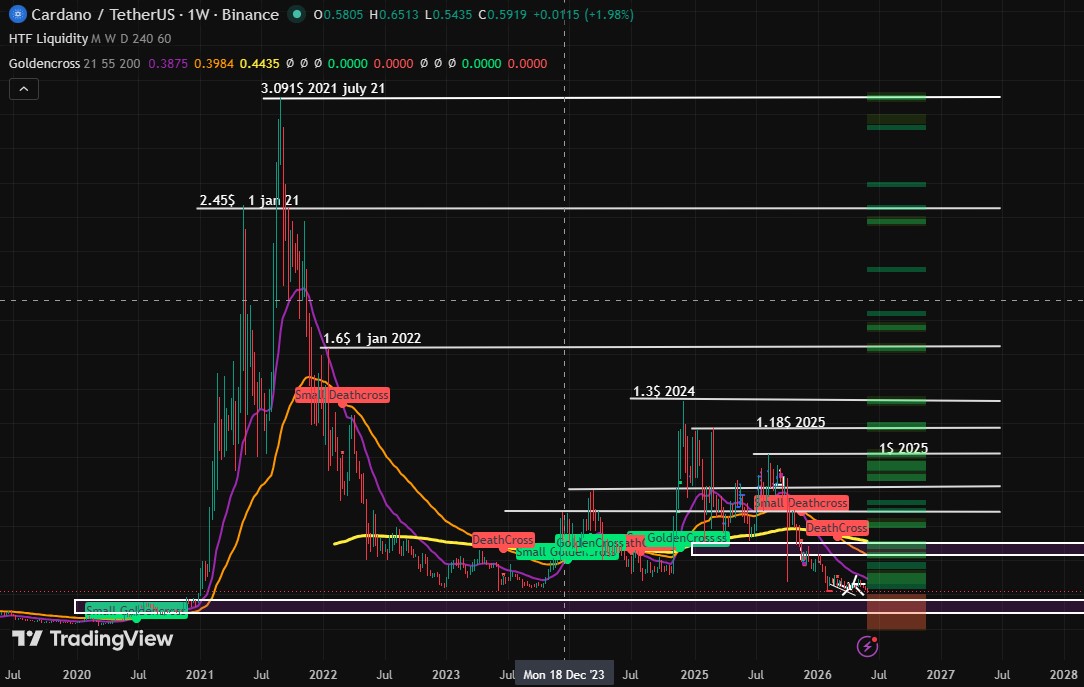Click the green market status dot
The image size is (1084, 687).
point(297,14)
